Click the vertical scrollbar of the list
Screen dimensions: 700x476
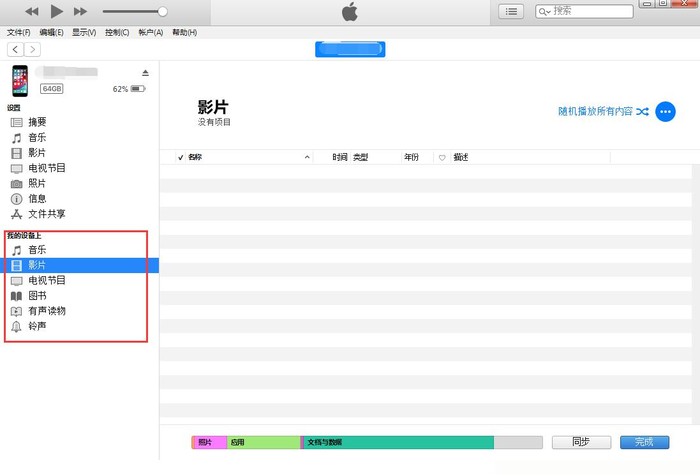click(x=696, y=294)
